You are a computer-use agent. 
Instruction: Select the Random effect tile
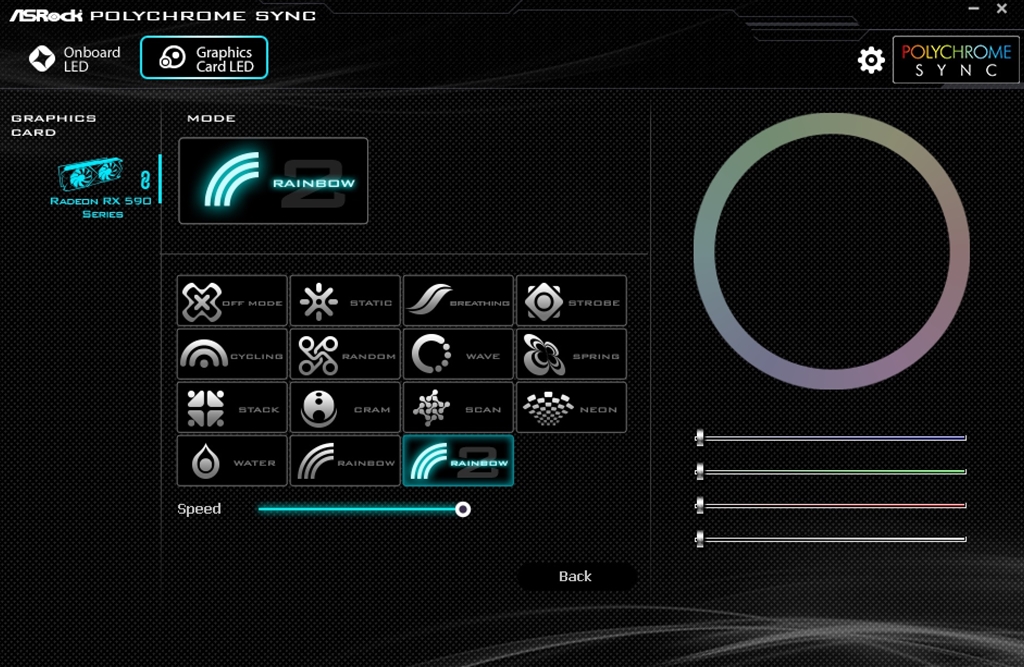pyautogui.click(x=345, y=355)
